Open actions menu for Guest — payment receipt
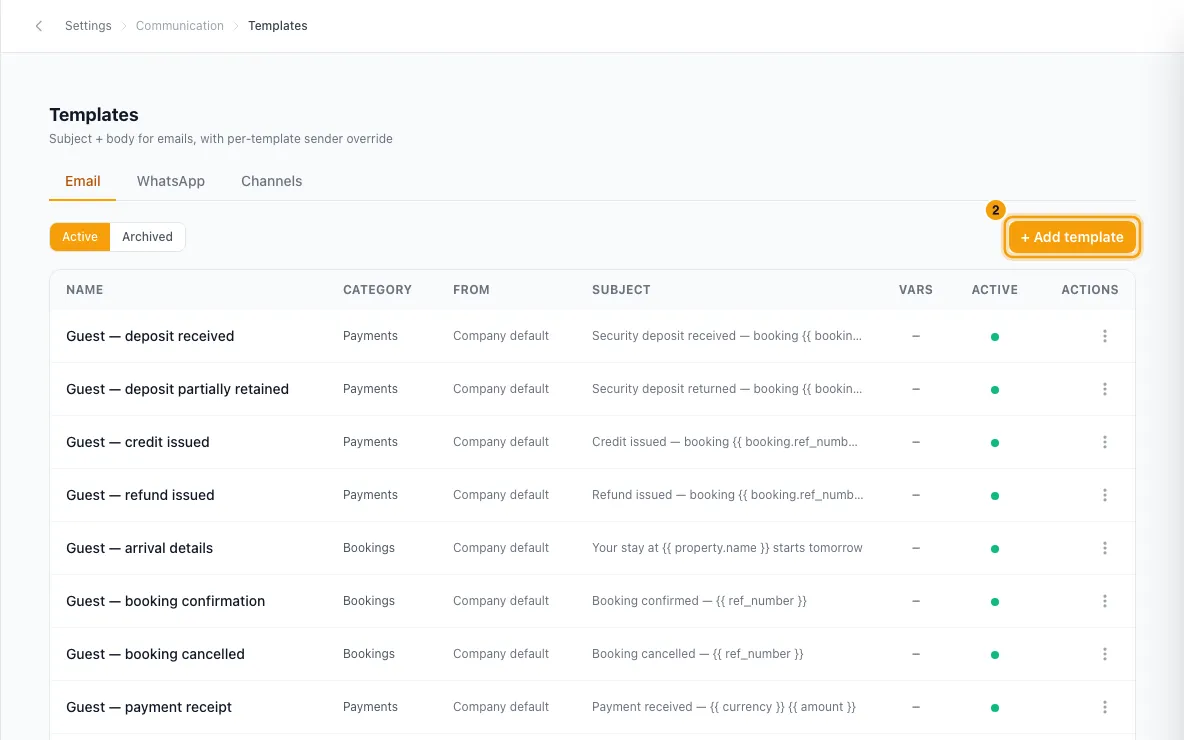Screen dimensions: 1184x740 [x=1104, y=707]
